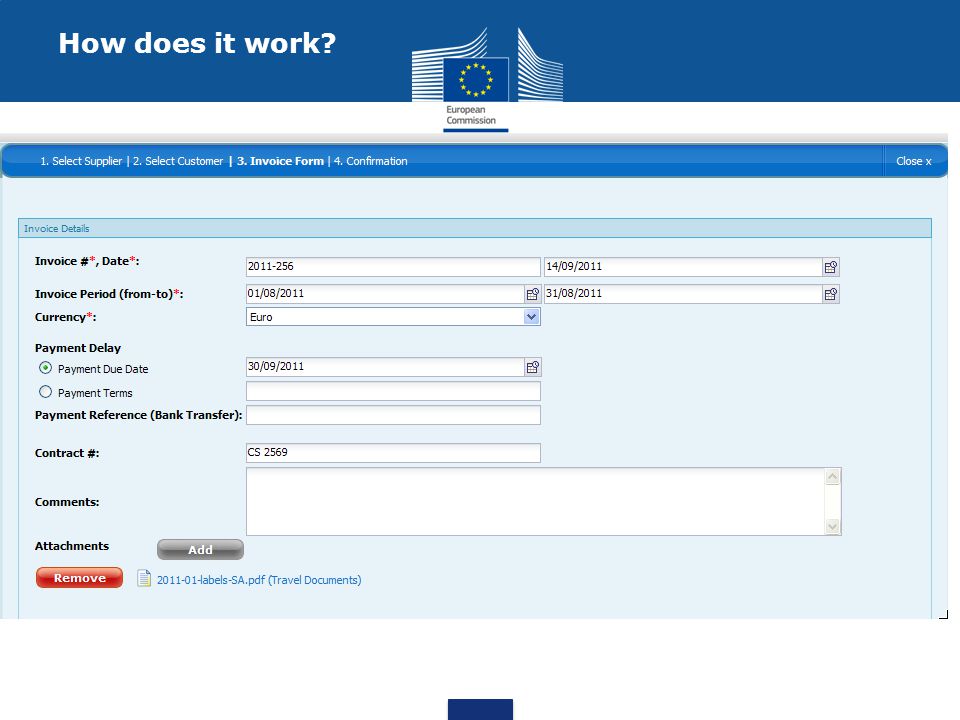Click the invoice Date field 14/09/2011
The height and width of the screenshot is (720, 960).
pos(683,267)
